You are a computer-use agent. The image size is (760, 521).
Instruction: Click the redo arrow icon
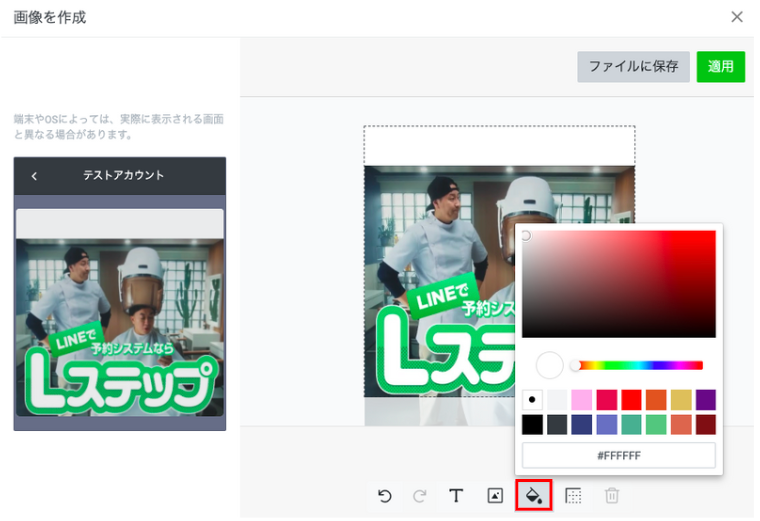(420, 496)
